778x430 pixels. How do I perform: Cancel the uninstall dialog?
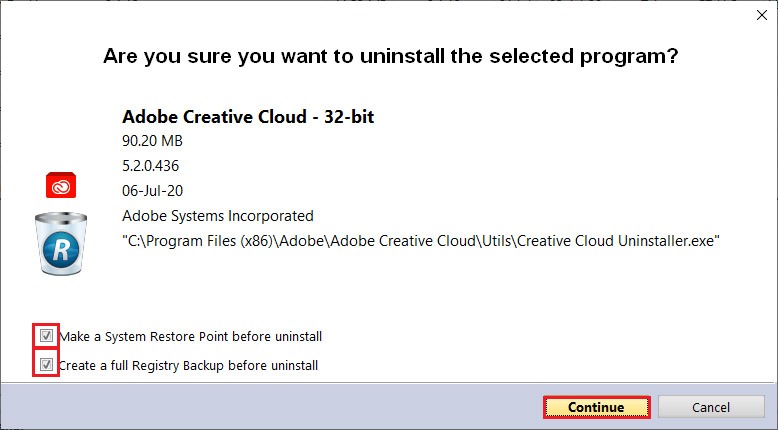pos(711,407)
